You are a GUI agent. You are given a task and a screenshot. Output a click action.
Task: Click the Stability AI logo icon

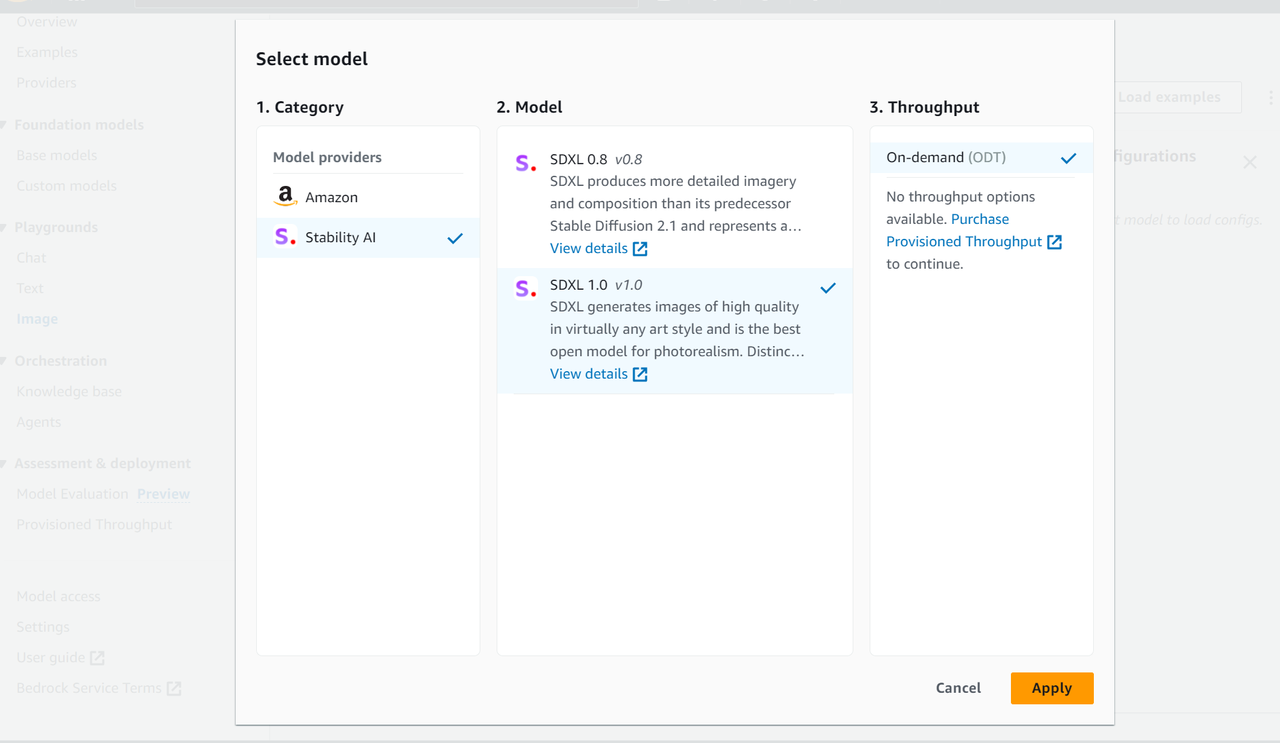[285, 237]
